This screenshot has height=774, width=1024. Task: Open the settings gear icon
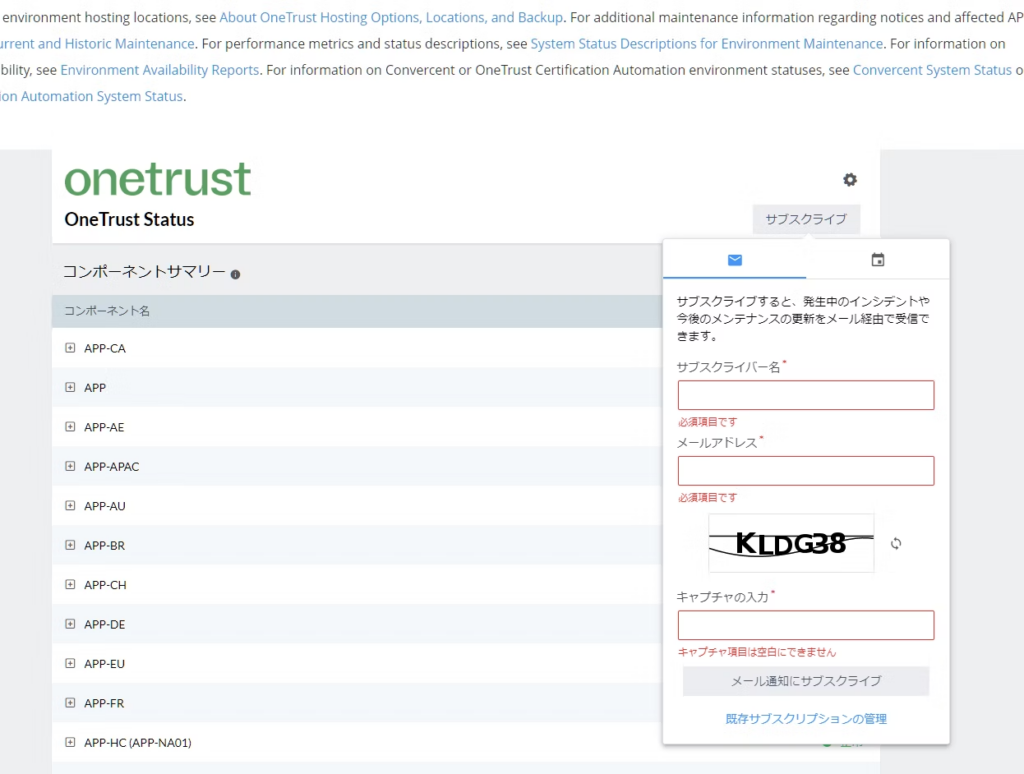coord(850,180)
